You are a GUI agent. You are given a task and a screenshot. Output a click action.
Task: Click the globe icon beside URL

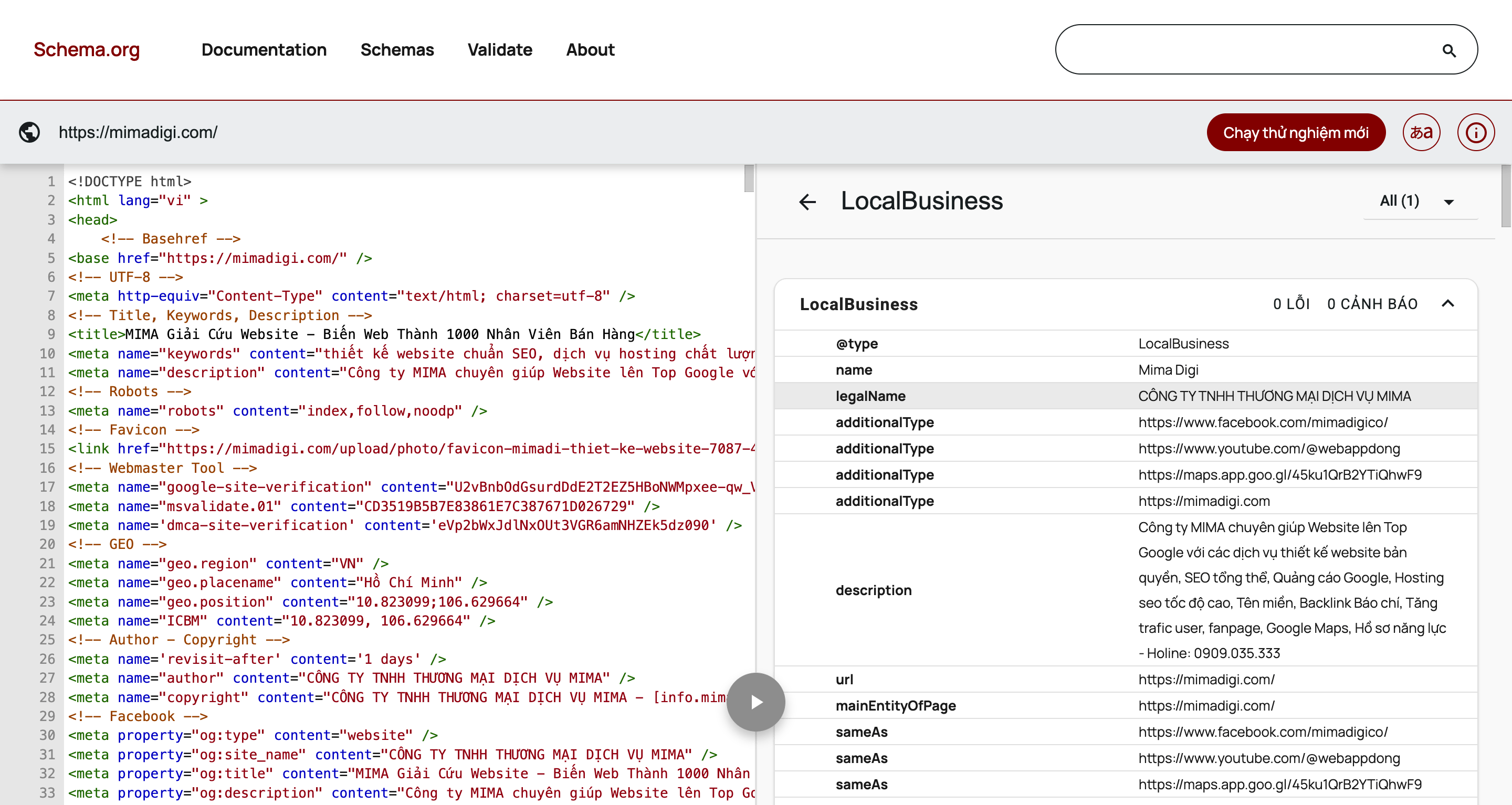tap(29, 132)
